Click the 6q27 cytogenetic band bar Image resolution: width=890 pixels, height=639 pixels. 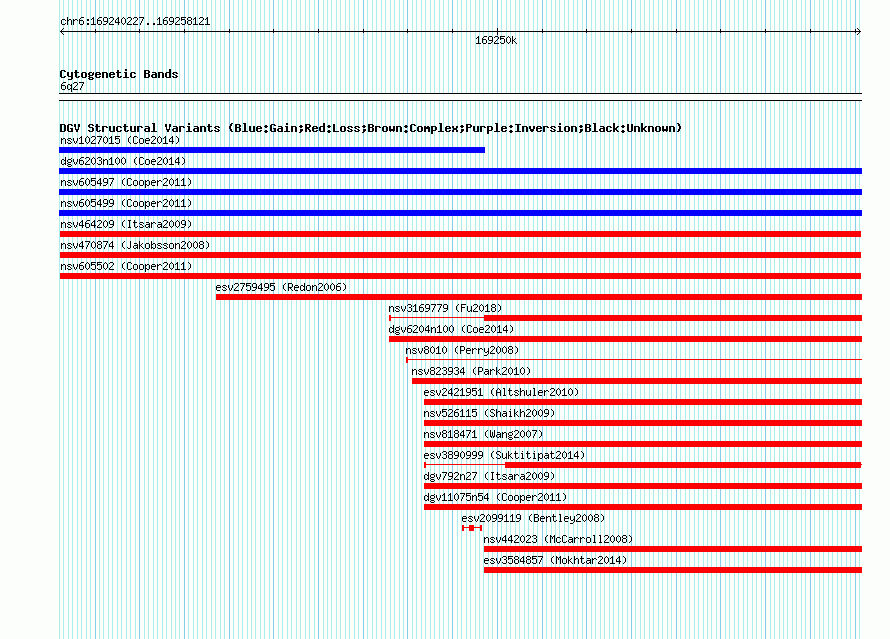460,97
